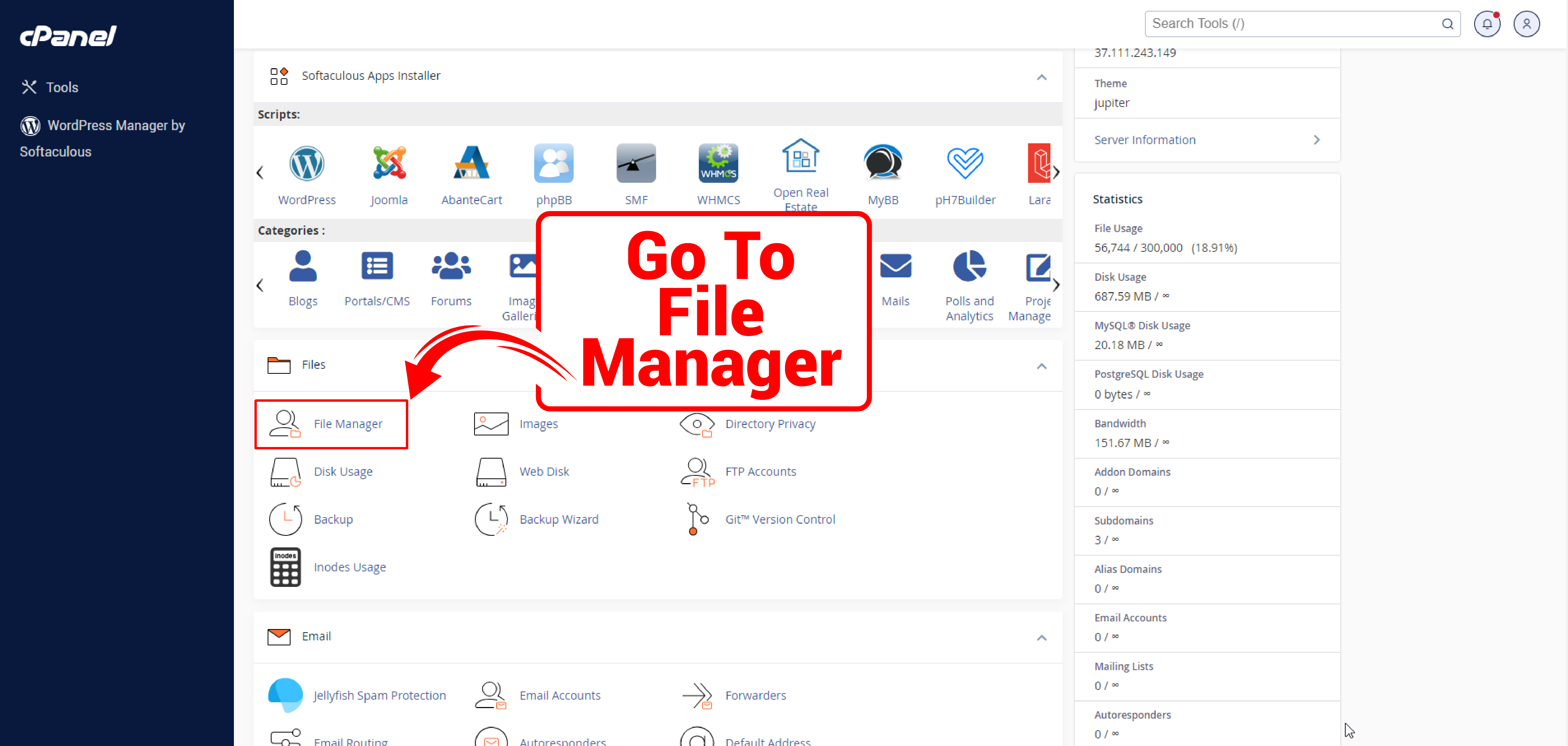Open the Email Accounts link

[x=559, y=695]
